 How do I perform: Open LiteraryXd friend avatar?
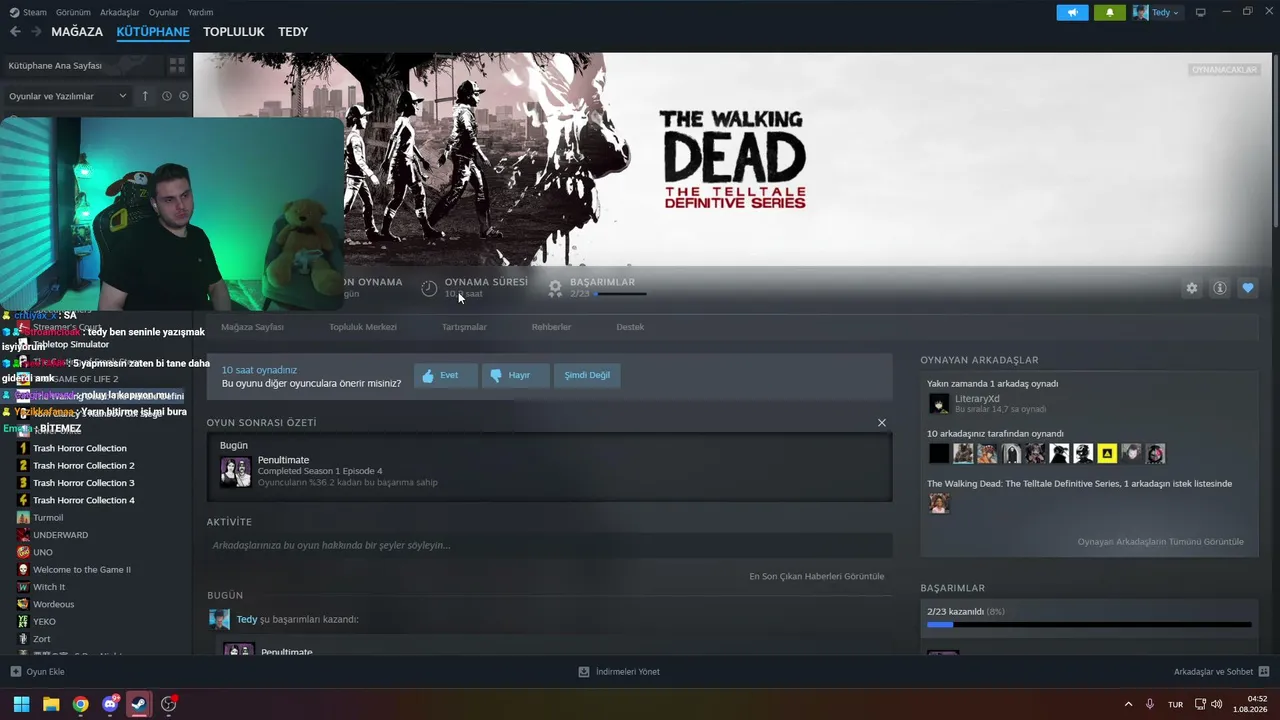coord(939,403)
